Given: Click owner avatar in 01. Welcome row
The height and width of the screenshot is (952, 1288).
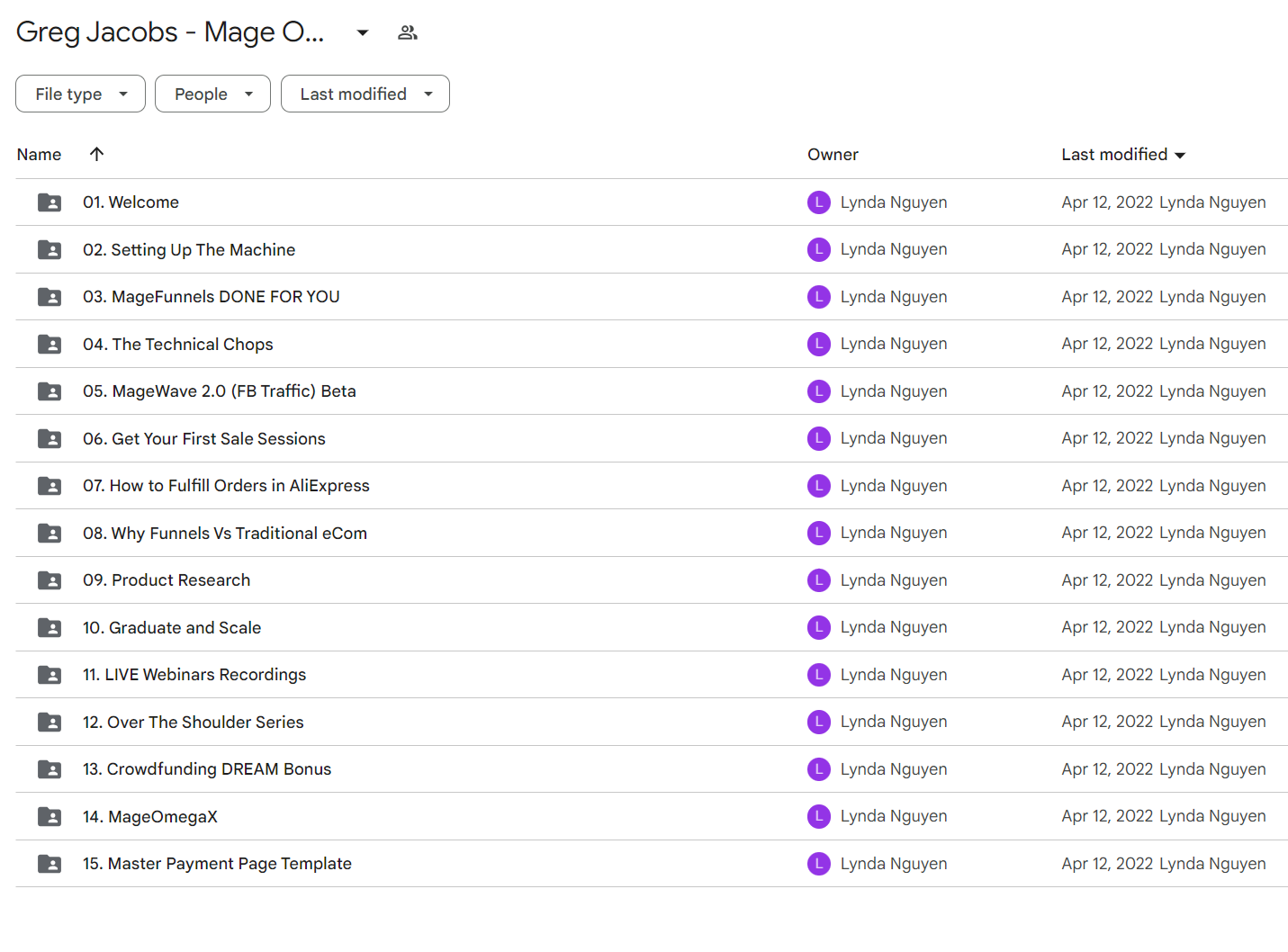Looking at the screenshot, I should 819,202.
